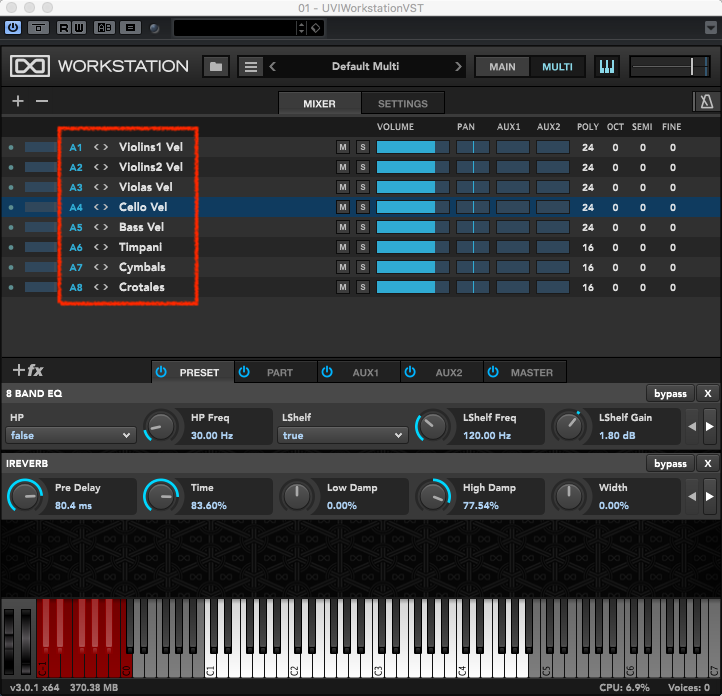722x696 pixels.
Task: Solo the Timpani part
Action: pos(363,247)
